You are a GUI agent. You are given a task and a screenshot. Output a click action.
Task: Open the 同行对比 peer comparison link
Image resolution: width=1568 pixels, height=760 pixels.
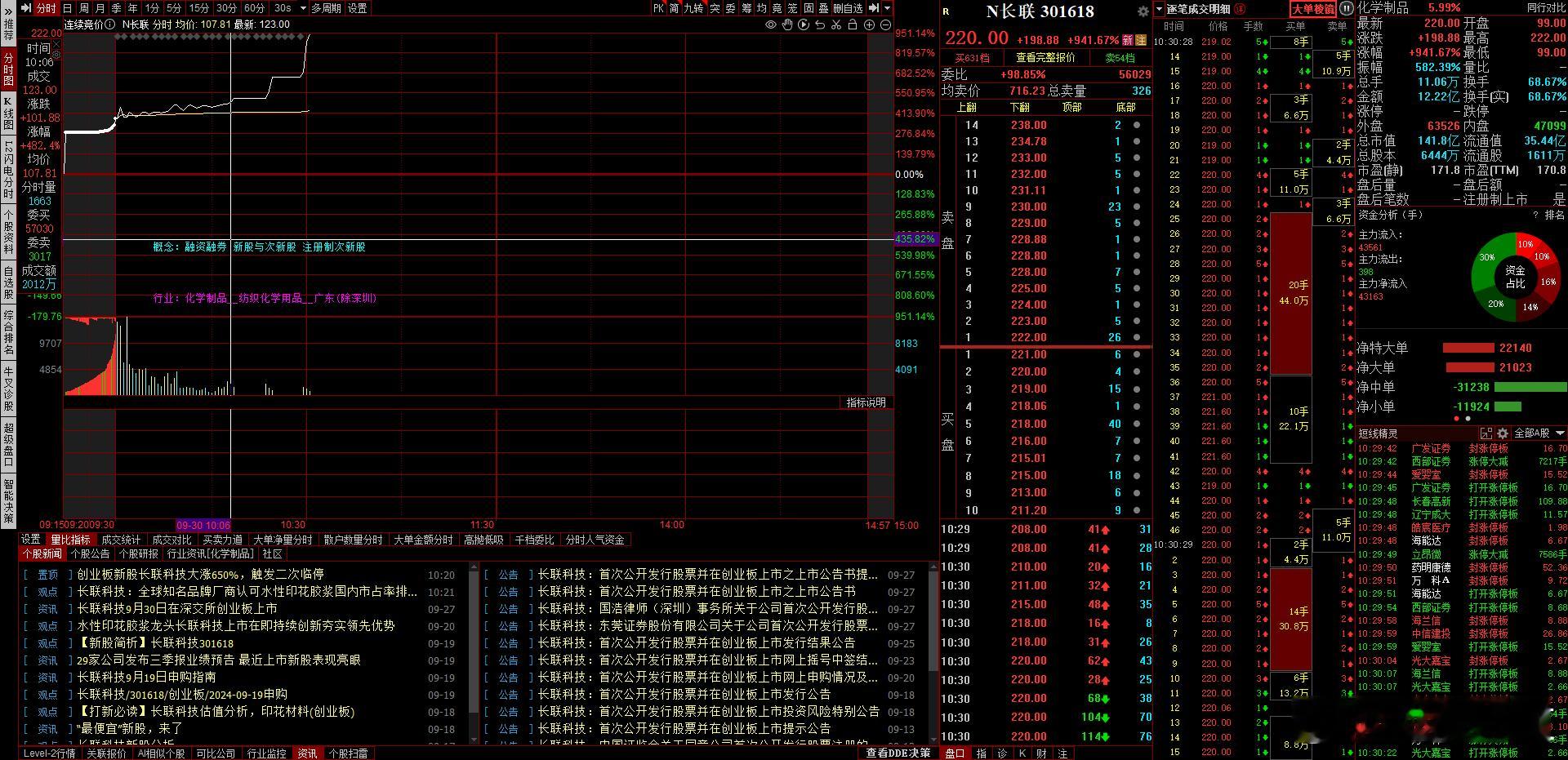tap(1546, 7)
